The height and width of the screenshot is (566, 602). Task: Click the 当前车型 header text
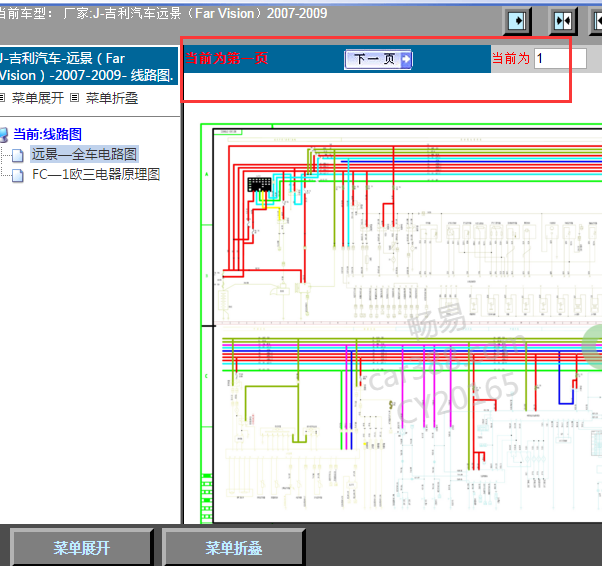162,13
